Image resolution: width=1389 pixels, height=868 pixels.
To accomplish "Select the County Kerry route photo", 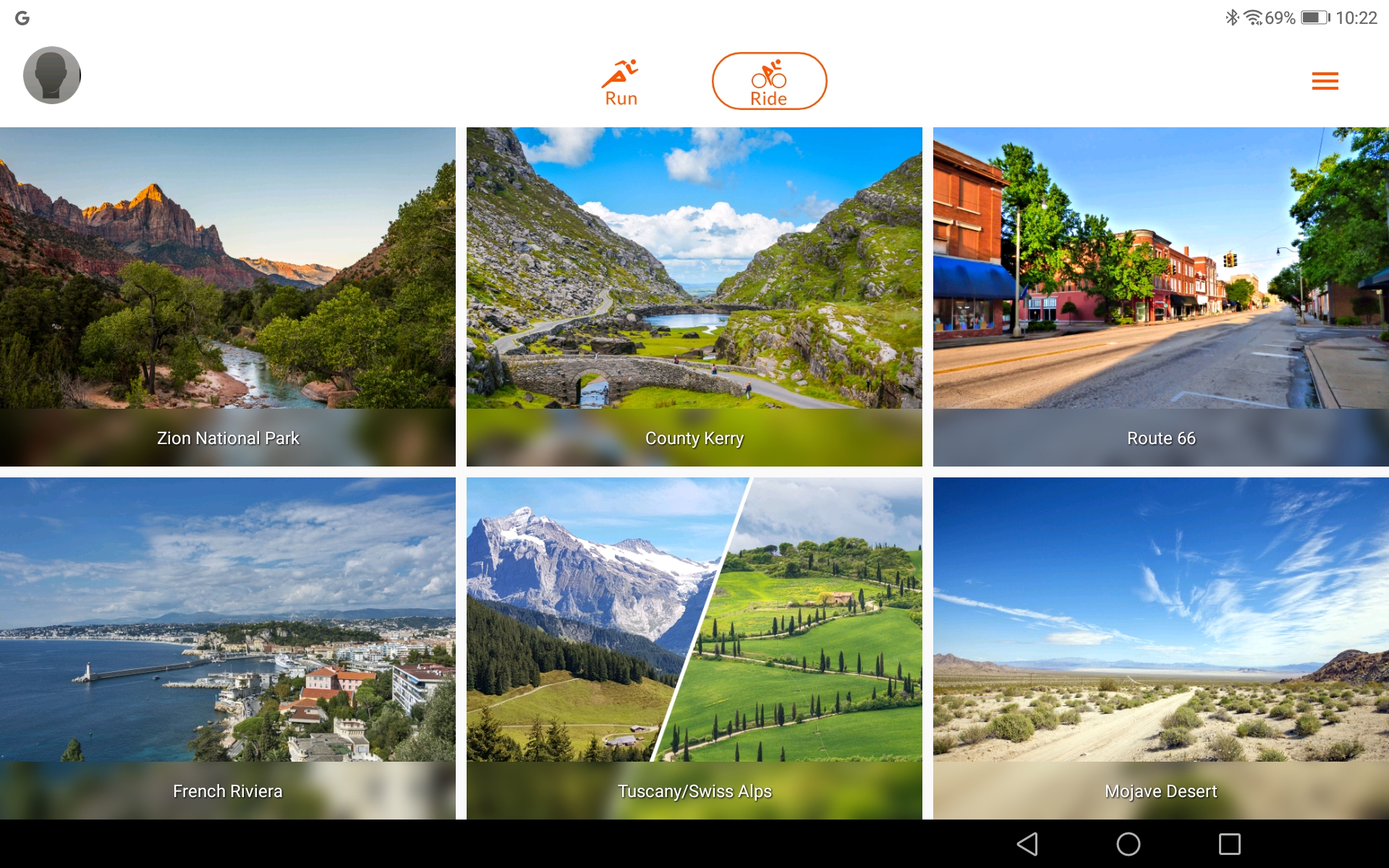I will [x=694, y=268].
